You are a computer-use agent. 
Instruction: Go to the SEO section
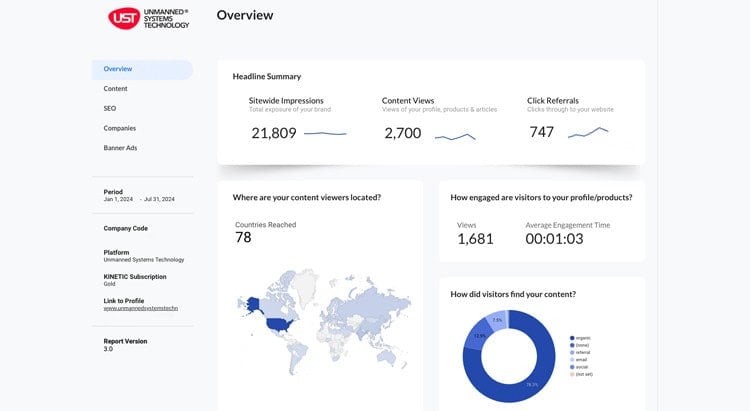[110, 109]
